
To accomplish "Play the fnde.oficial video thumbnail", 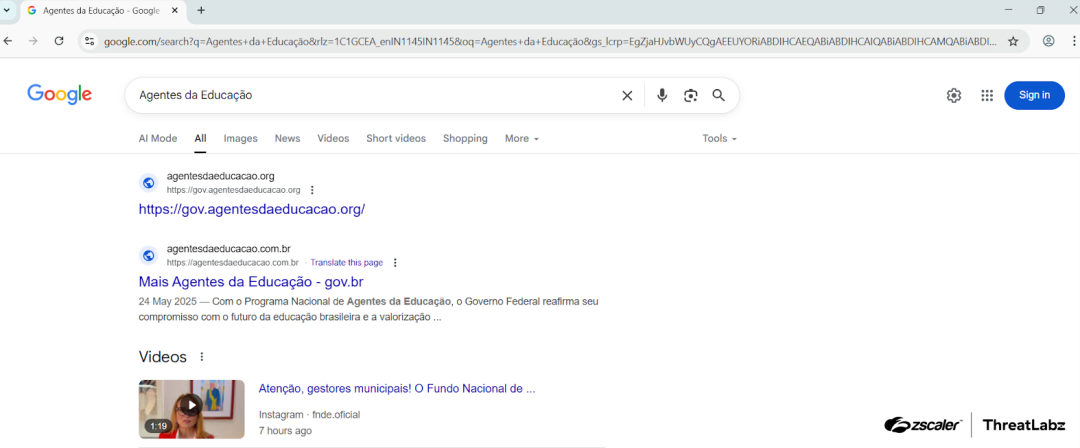I will (x=191, y=406).
